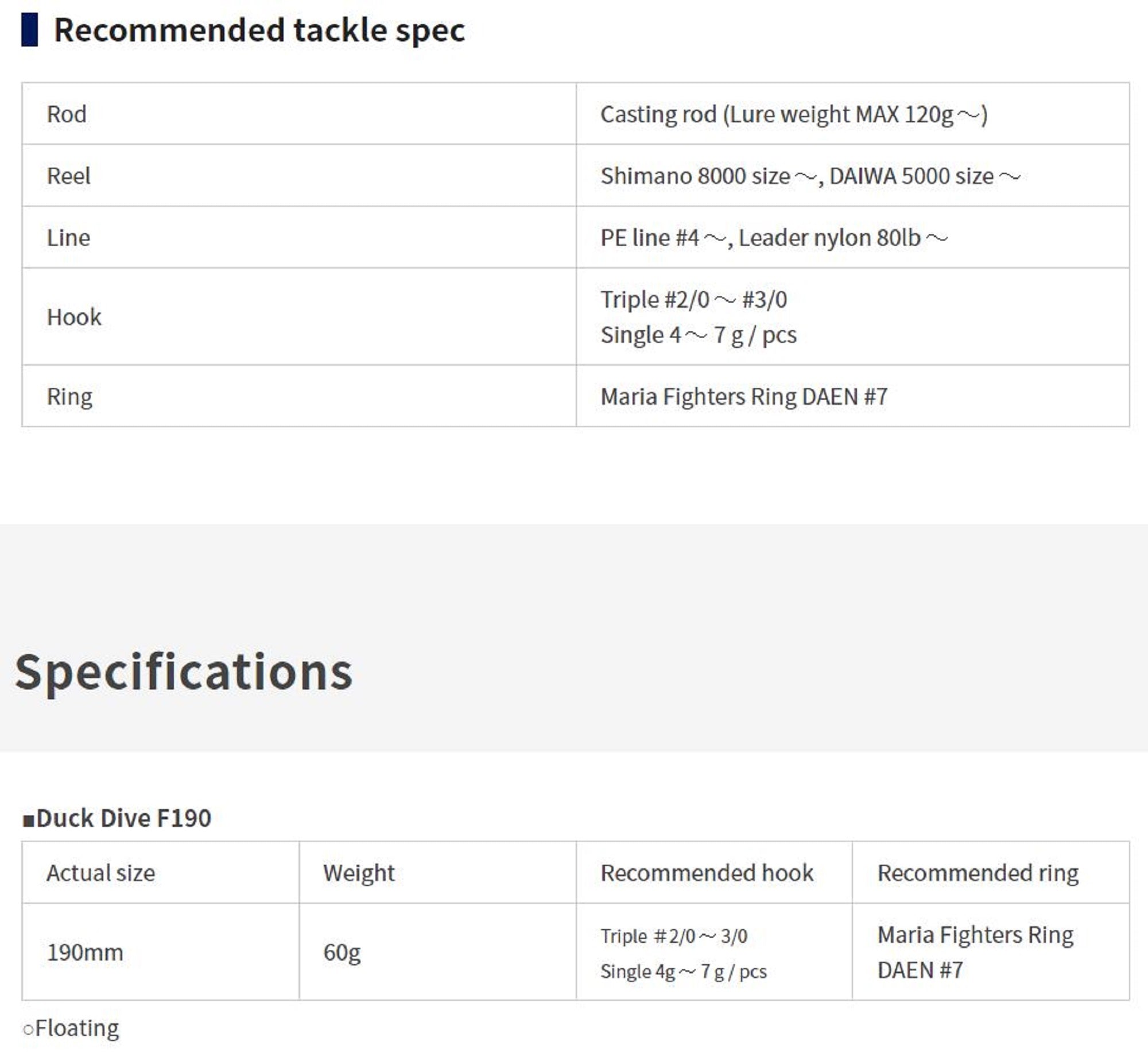1148x1060 pixels.
Task: Select the 60g weight cell
Action: coord(342,953)
